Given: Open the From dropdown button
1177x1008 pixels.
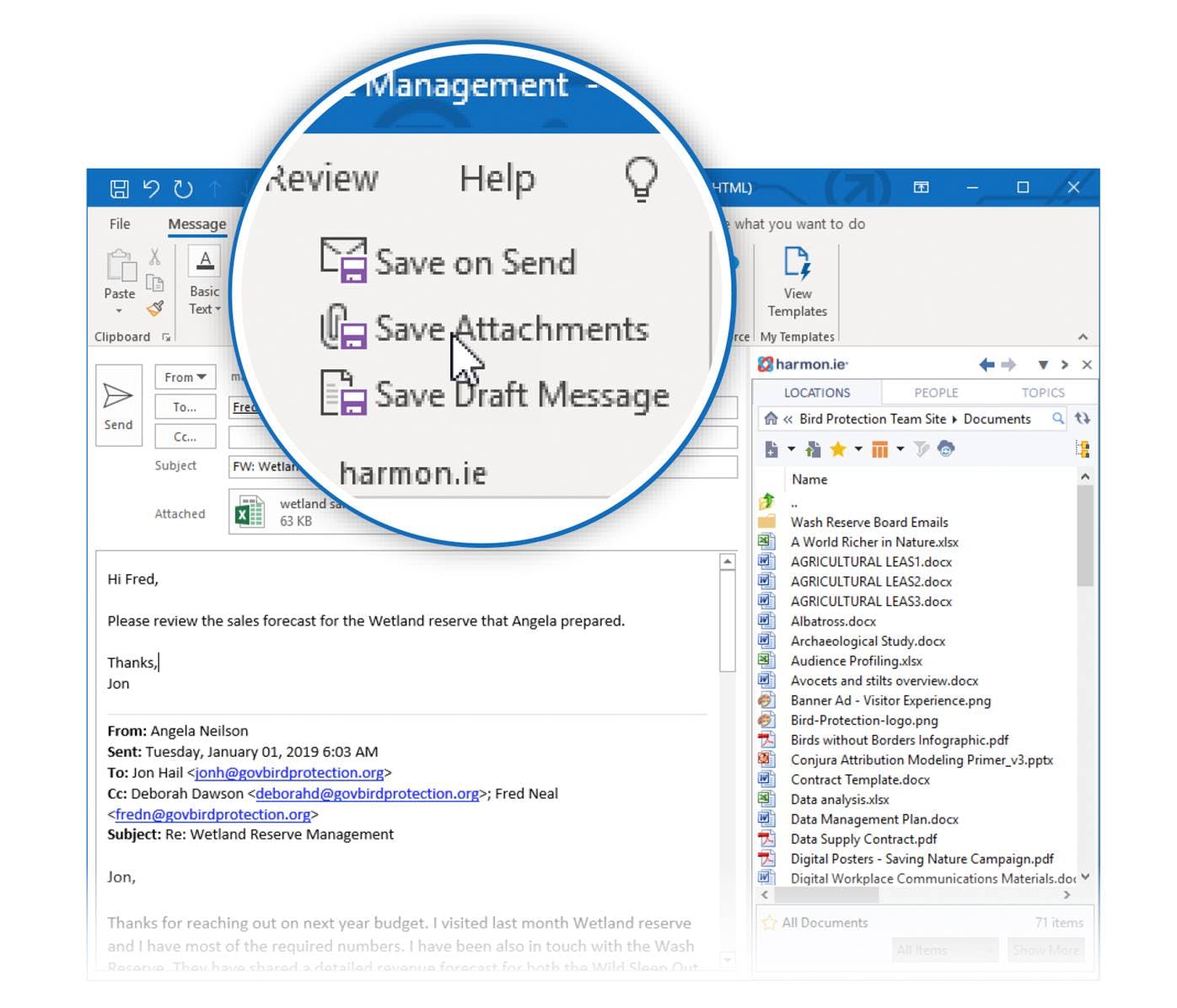Looking at the screenshot, I should point(185,377).
